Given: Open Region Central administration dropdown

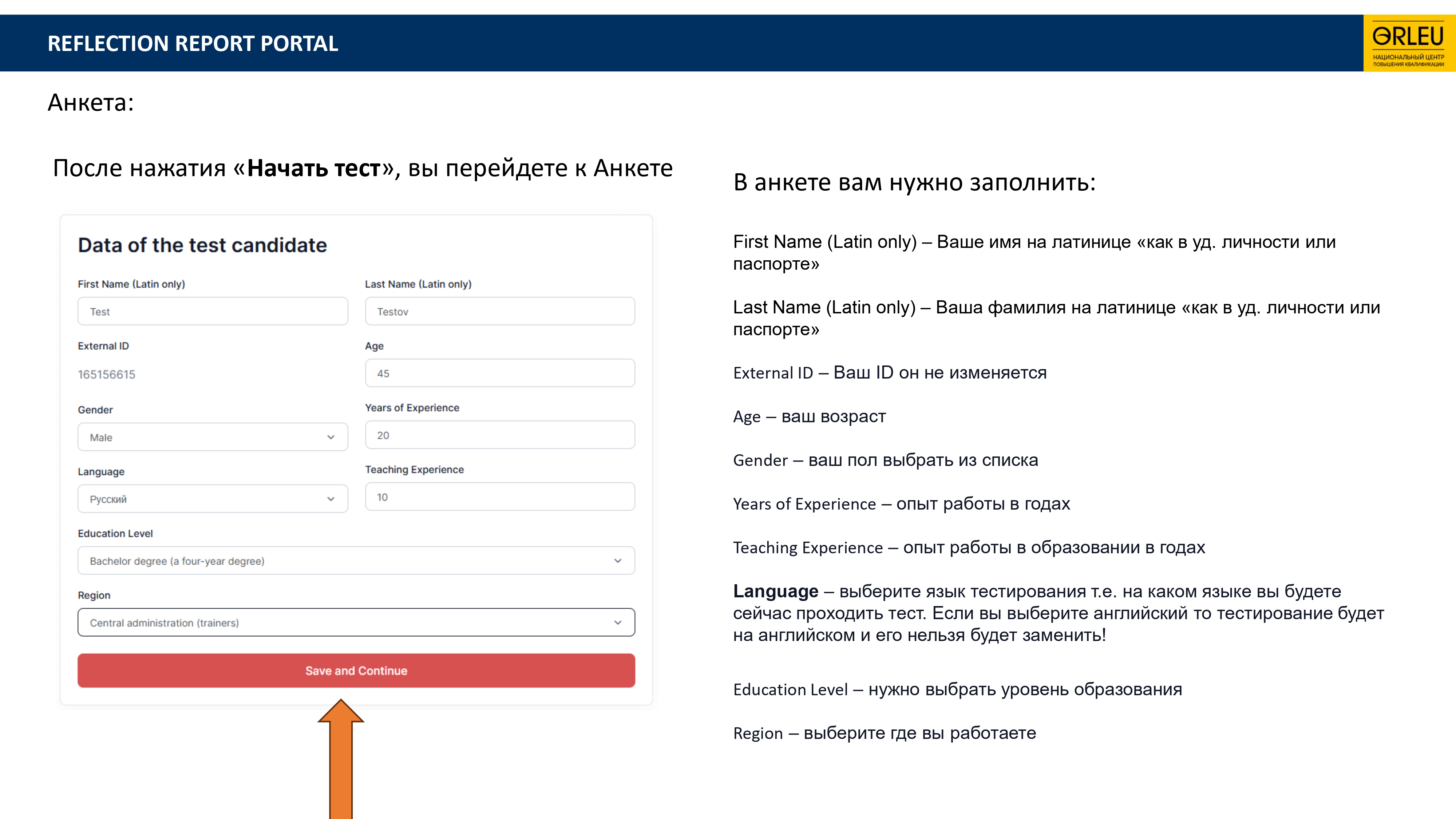Looking at the screenshot, I should pos(356,622).
